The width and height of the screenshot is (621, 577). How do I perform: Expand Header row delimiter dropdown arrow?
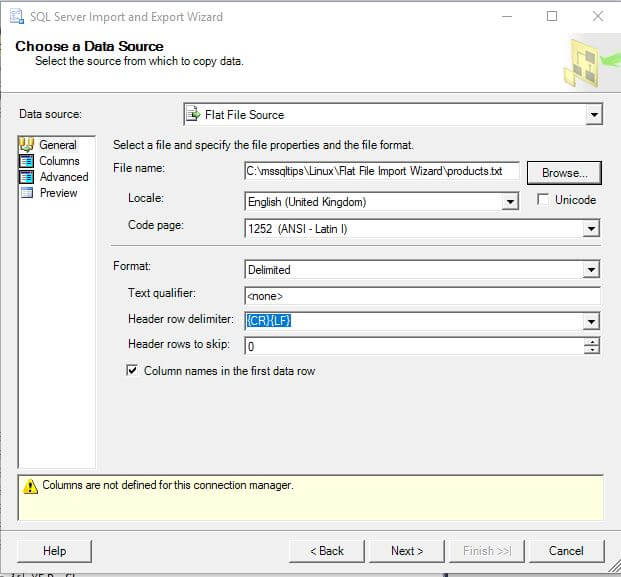coord(591,321)
